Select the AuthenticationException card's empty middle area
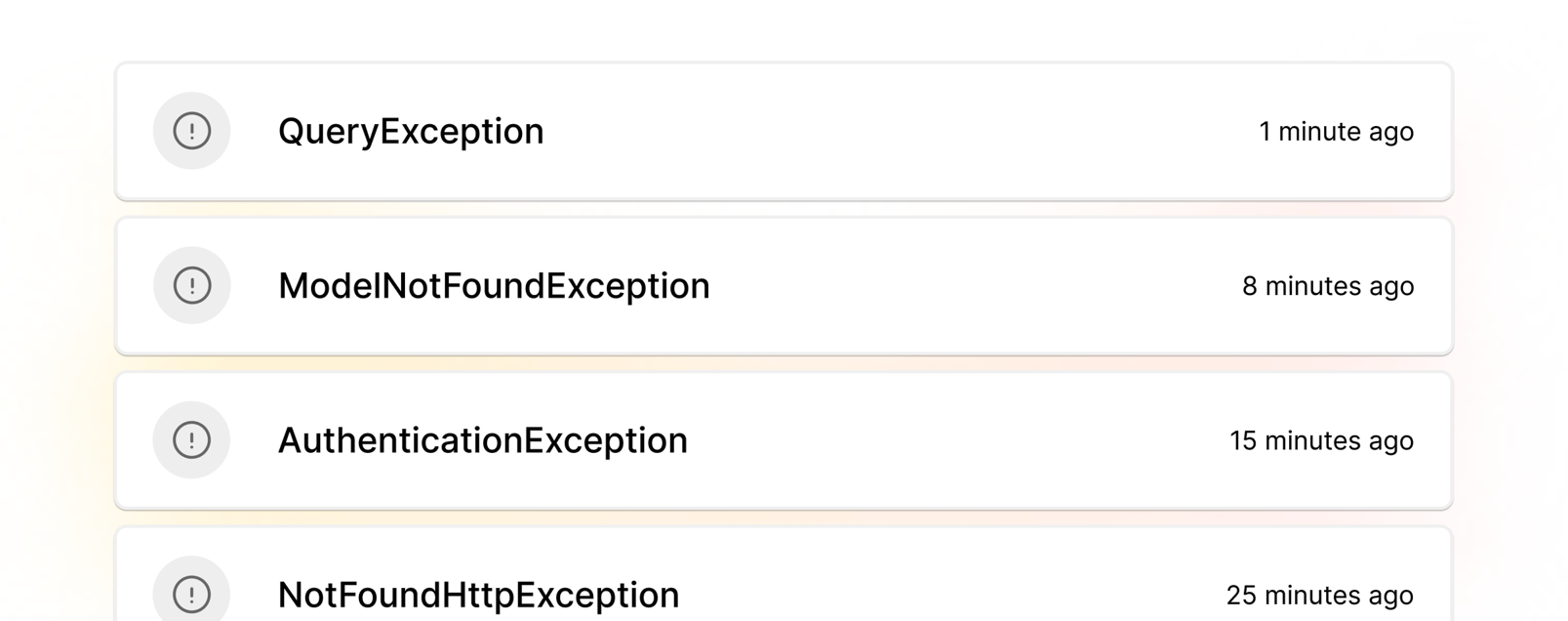Image resolution: width=1568 pixels, height=621 pixels. tap(956, 440)
